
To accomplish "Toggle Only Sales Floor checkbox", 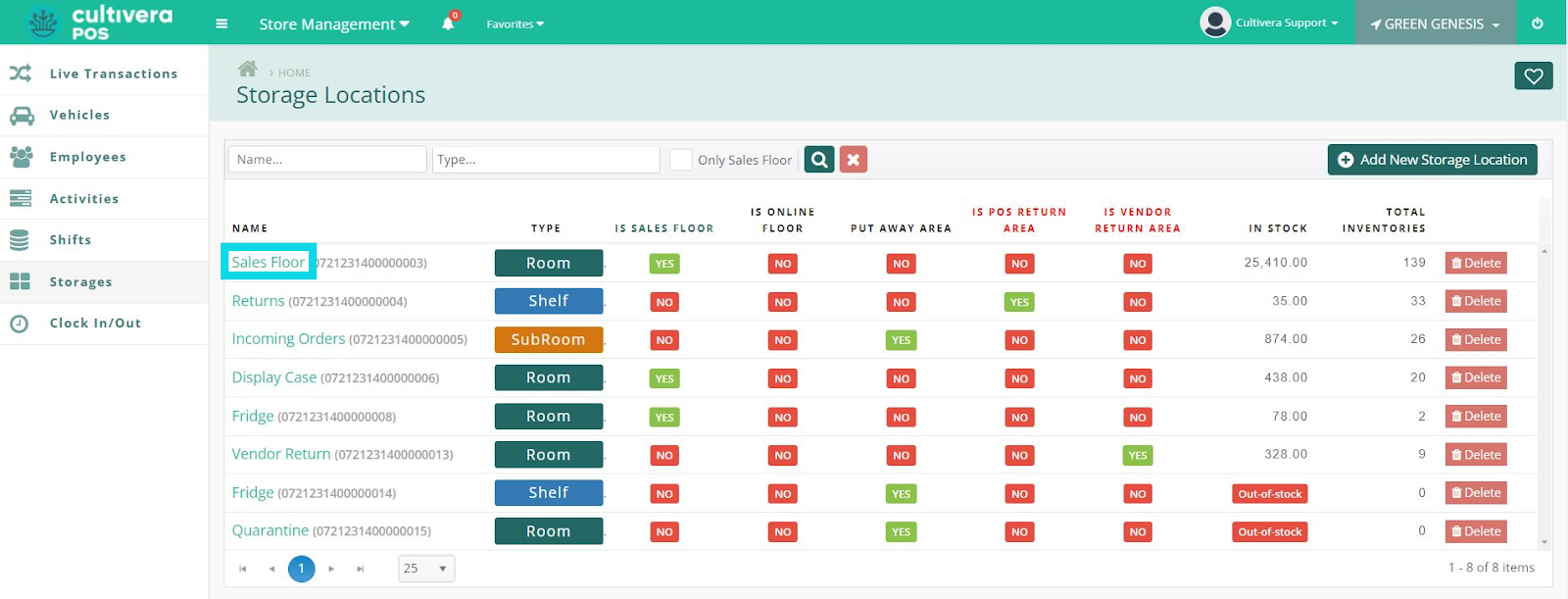I will click(681, 160).
